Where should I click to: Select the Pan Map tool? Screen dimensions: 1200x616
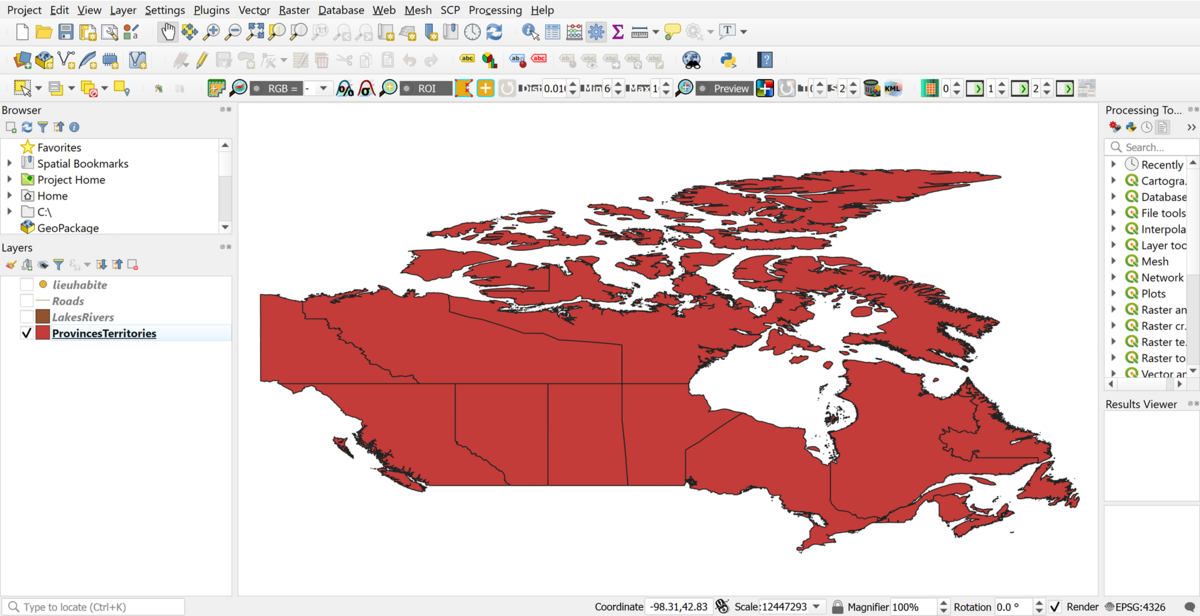pyautogui.click(x=169, y=31)
